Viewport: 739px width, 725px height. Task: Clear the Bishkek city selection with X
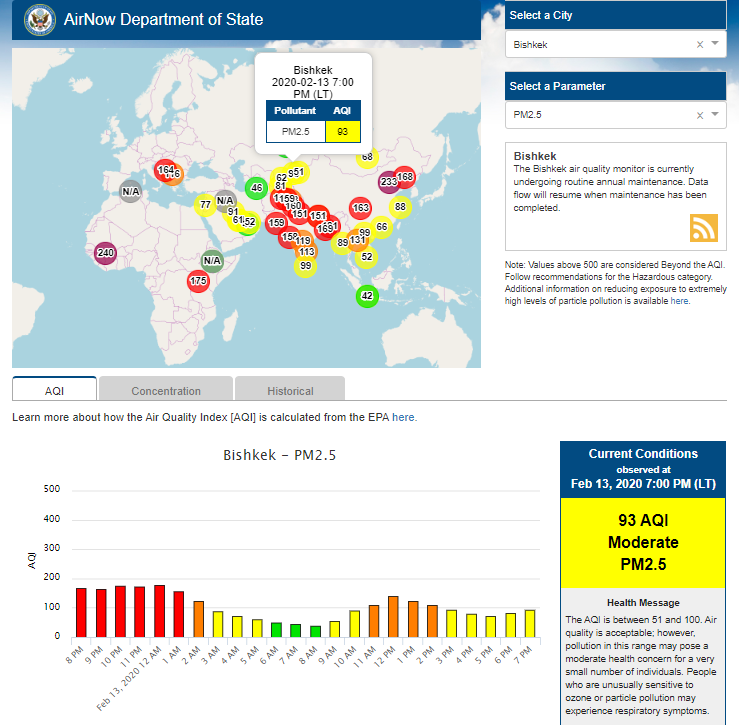click(700, 44)
